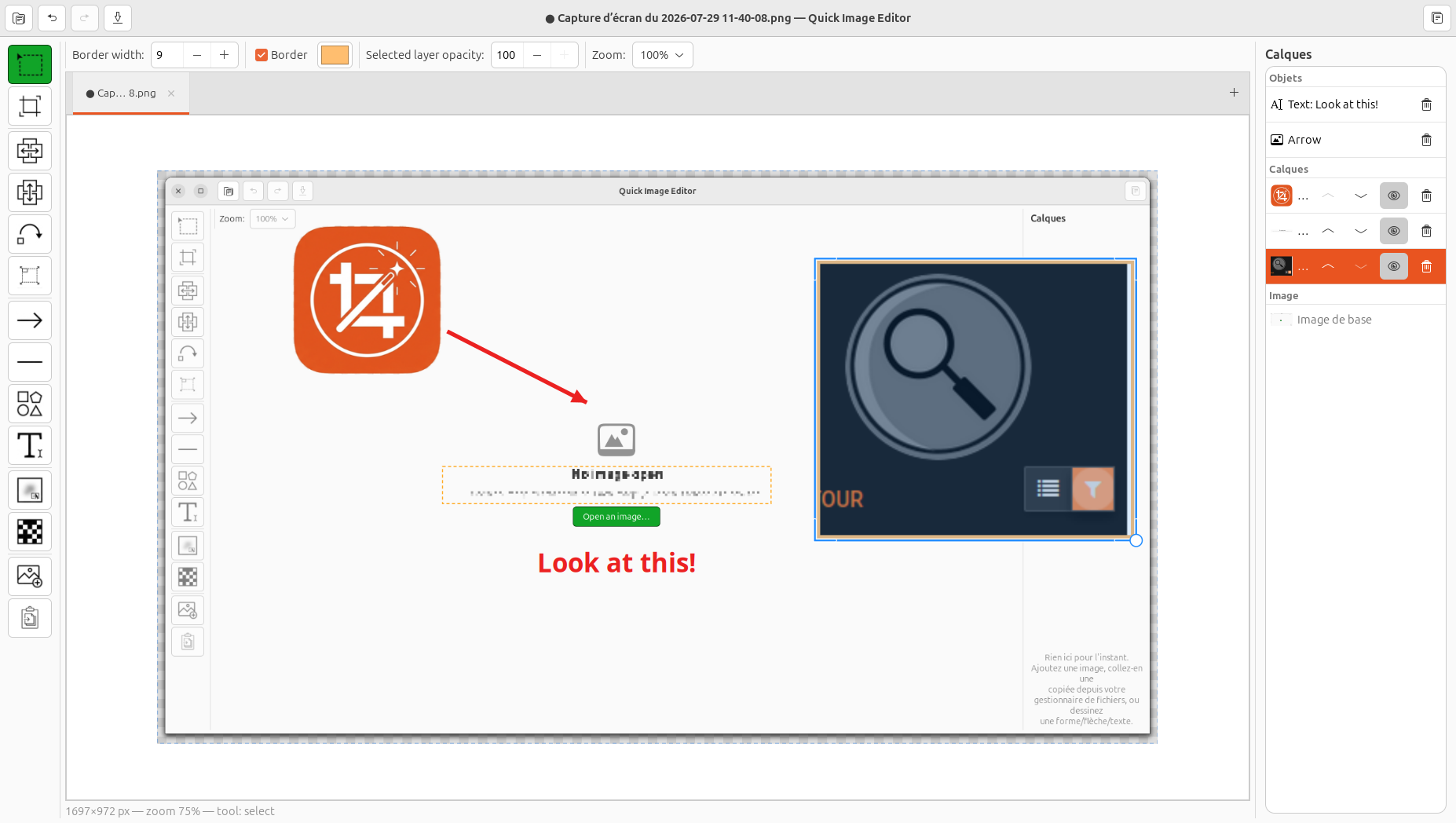1456x823 pixels.
Task: Hide the highlighted magnifier layer
Action: (x=1394, y=266)
